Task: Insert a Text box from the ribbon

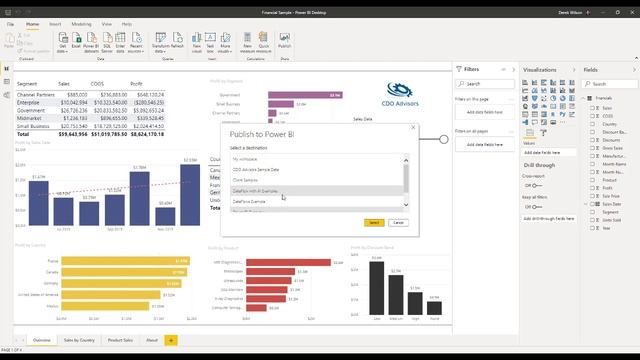Action: 210,38
